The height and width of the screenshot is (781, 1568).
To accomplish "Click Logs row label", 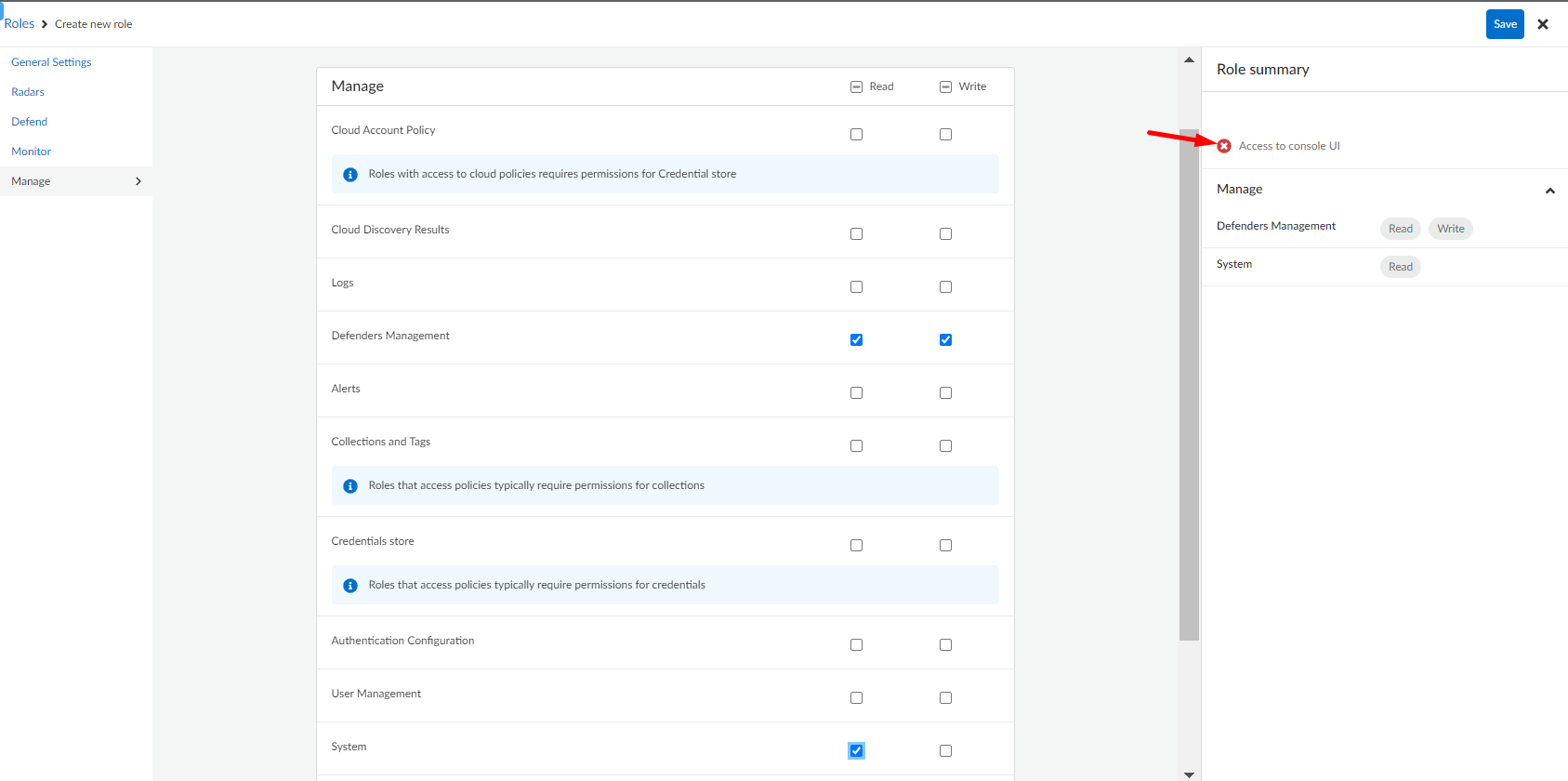I will click(x=342, y=283).
